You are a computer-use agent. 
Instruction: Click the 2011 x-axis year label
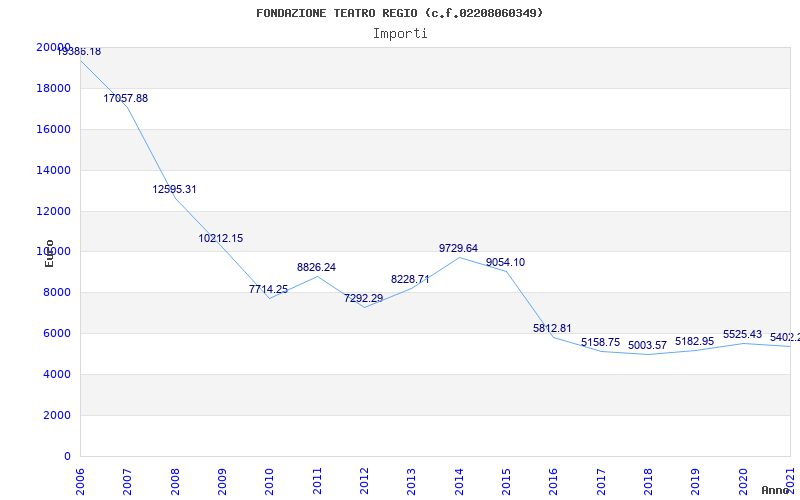(x=317, y=482)
